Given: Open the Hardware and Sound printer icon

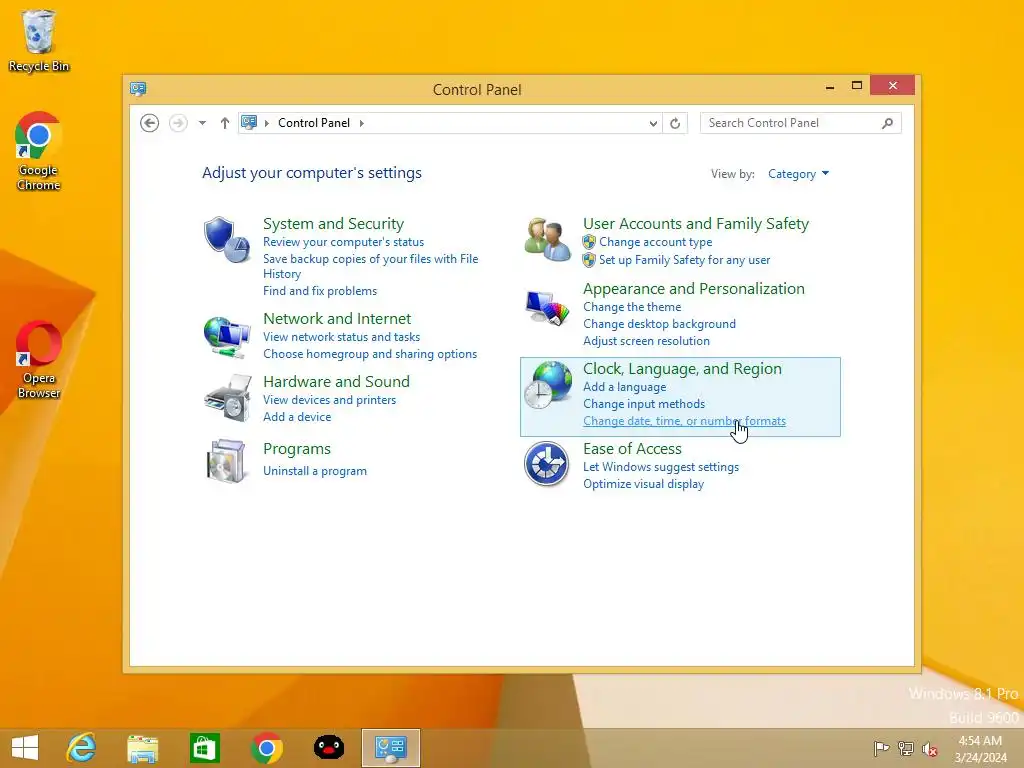Looking at the screenshot, I should (x=227, y=398).
